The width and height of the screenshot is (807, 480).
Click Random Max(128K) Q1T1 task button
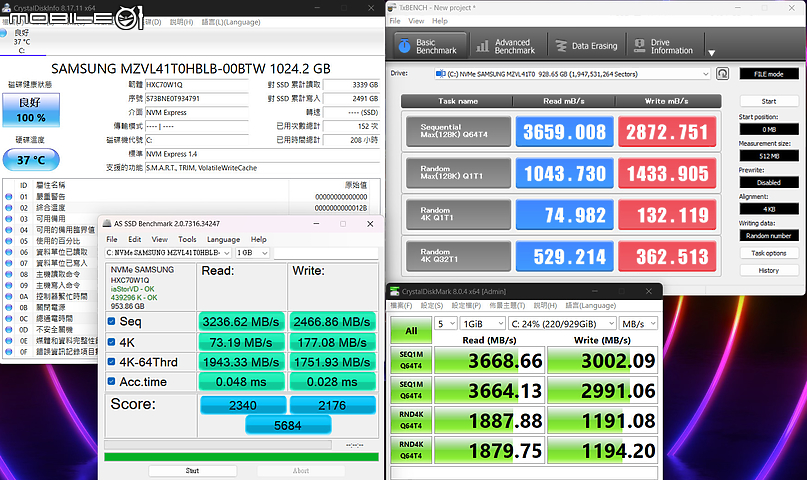click(458, 173)
